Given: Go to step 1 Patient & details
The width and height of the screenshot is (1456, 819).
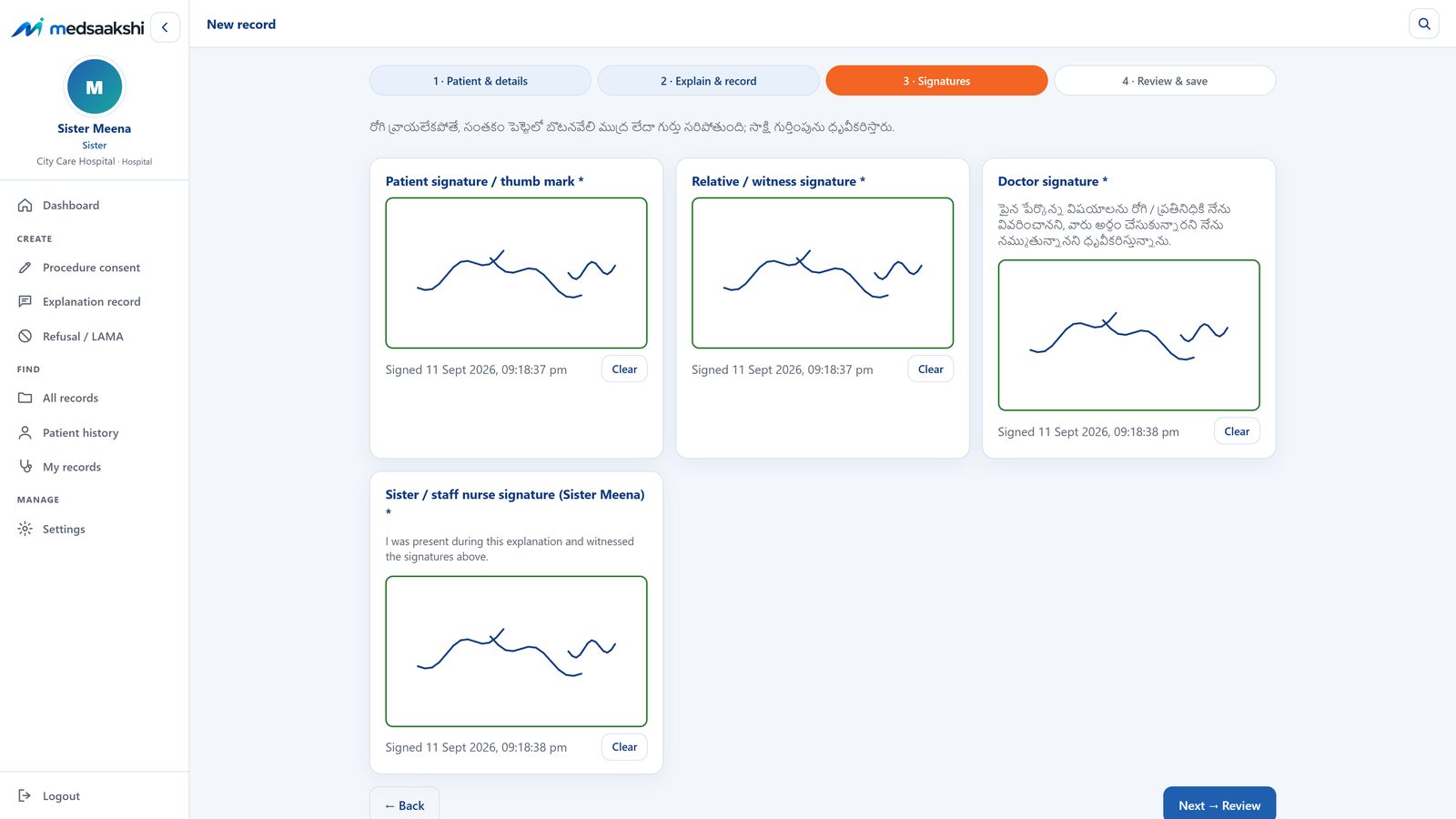Looking at the screenshot, I should tap(480, 81).
